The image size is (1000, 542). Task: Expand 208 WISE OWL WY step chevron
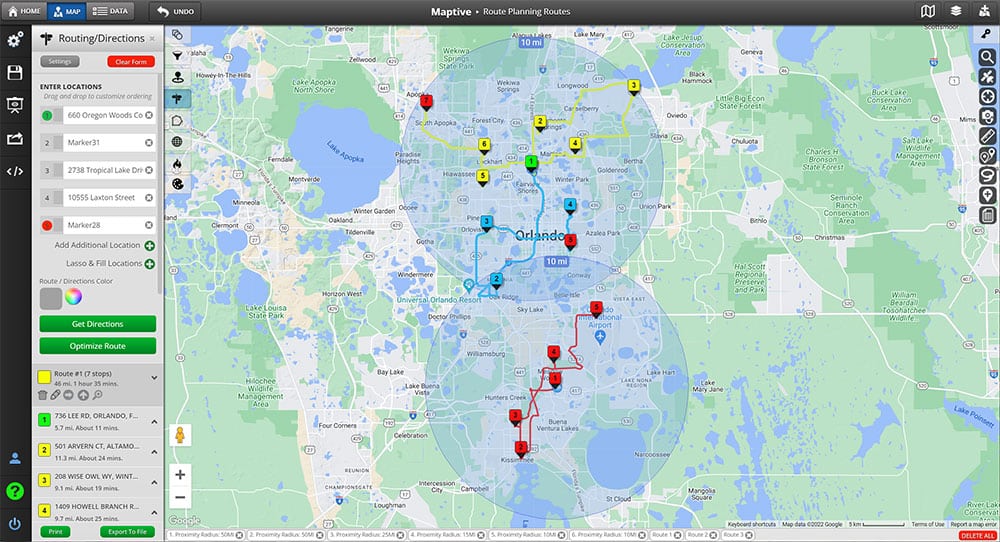tap(154, 482)
